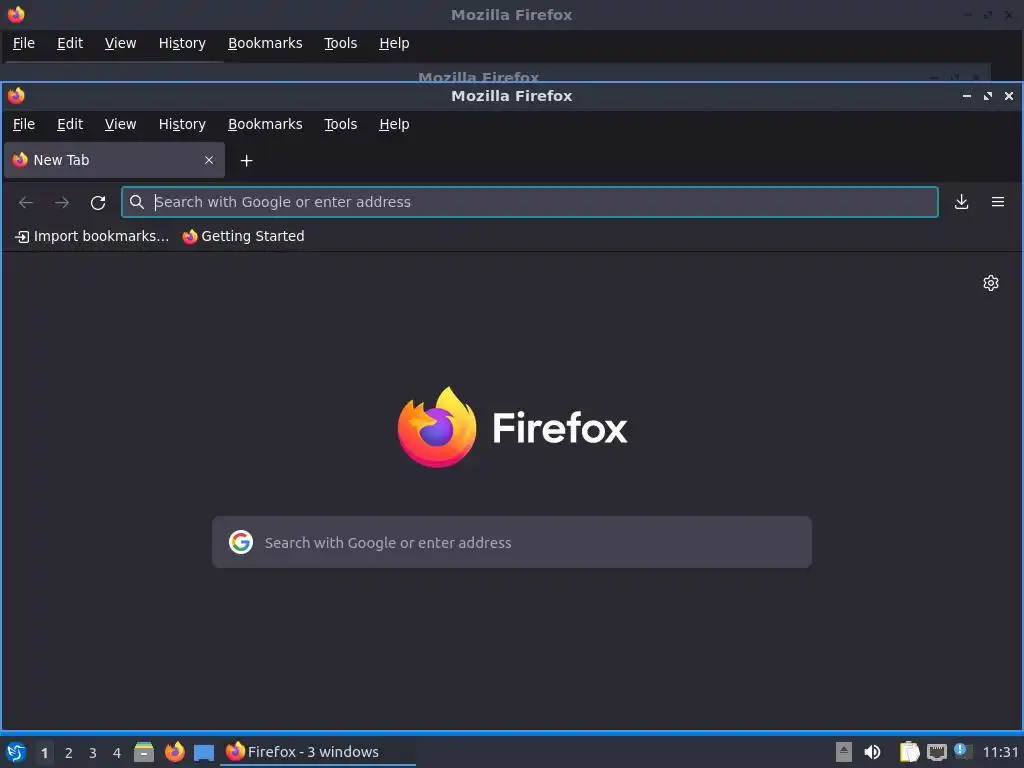The height and width of the screenshot is (768, 1024).
Task: Open the desktop start menu launcher
Action: click(16, 752)
